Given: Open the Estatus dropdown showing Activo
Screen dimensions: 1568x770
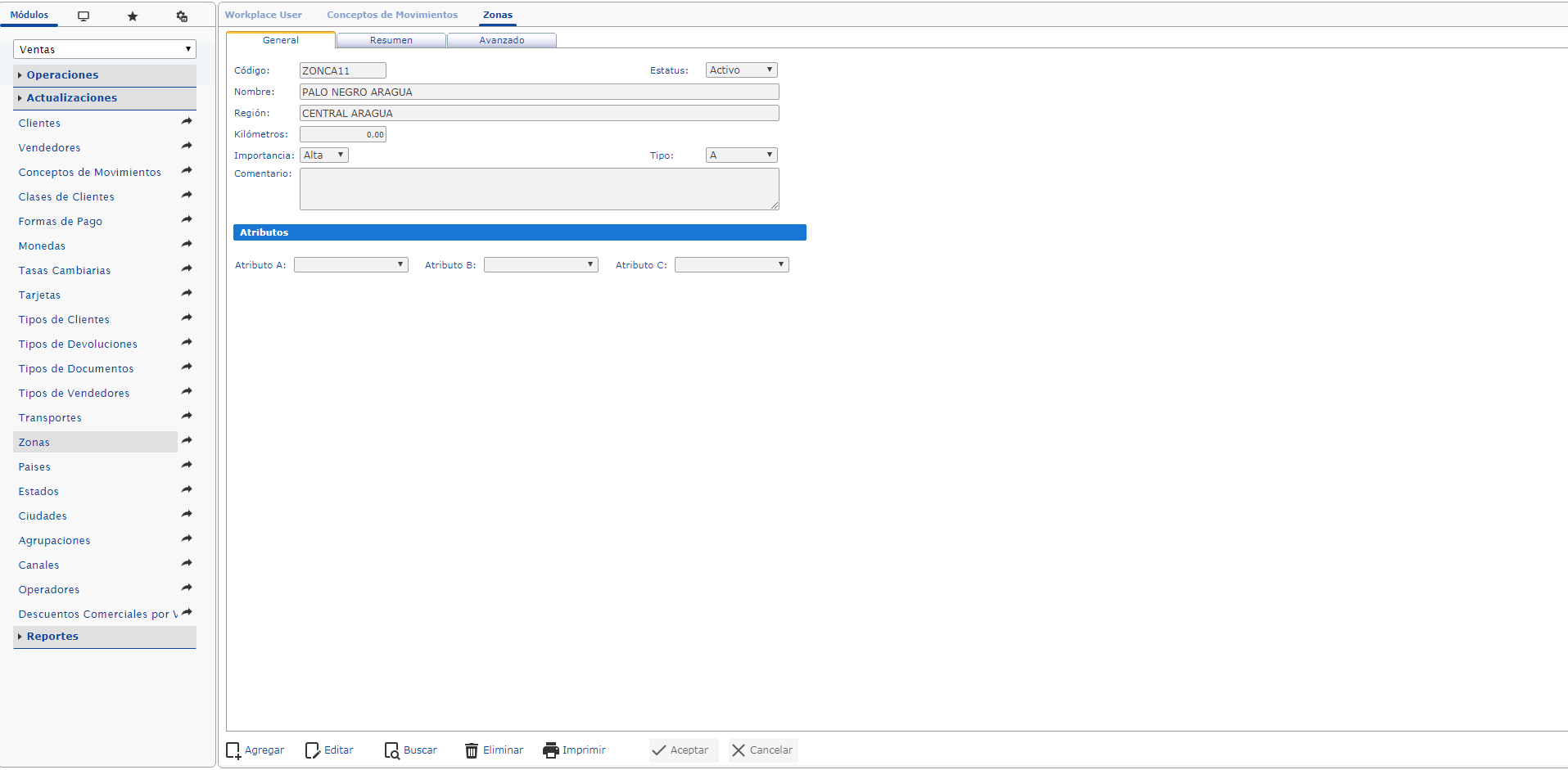Looking at the screenshot, I should [x=741, y=70].
